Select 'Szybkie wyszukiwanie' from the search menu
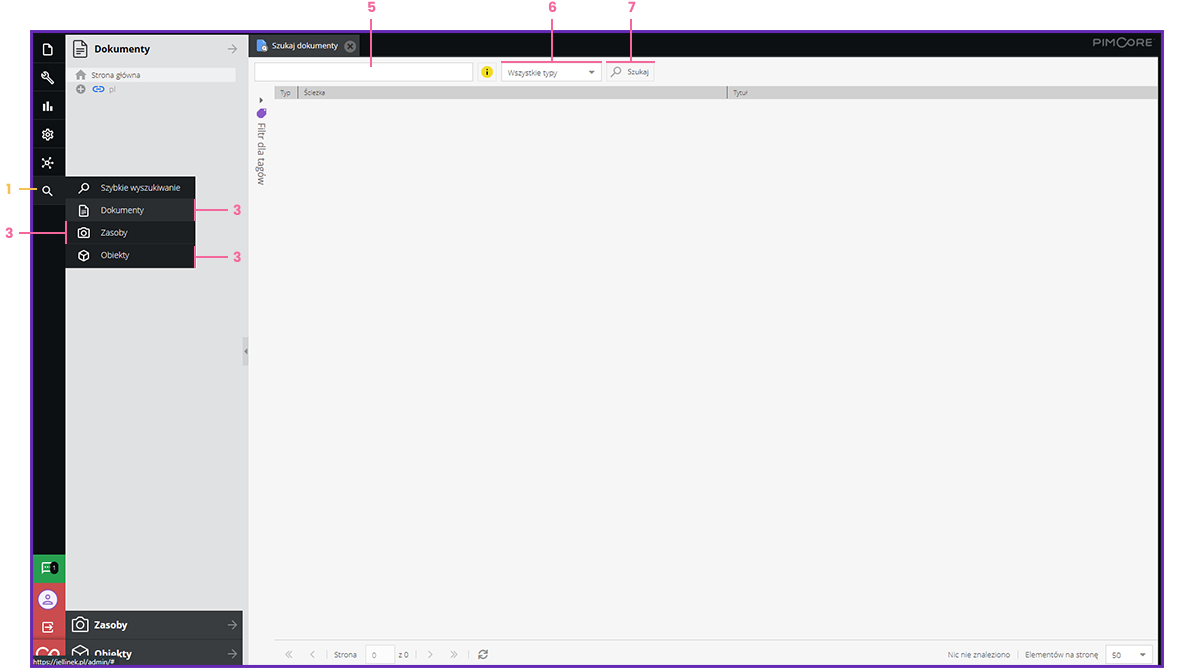1194x668 pixels. pos(140,187)
